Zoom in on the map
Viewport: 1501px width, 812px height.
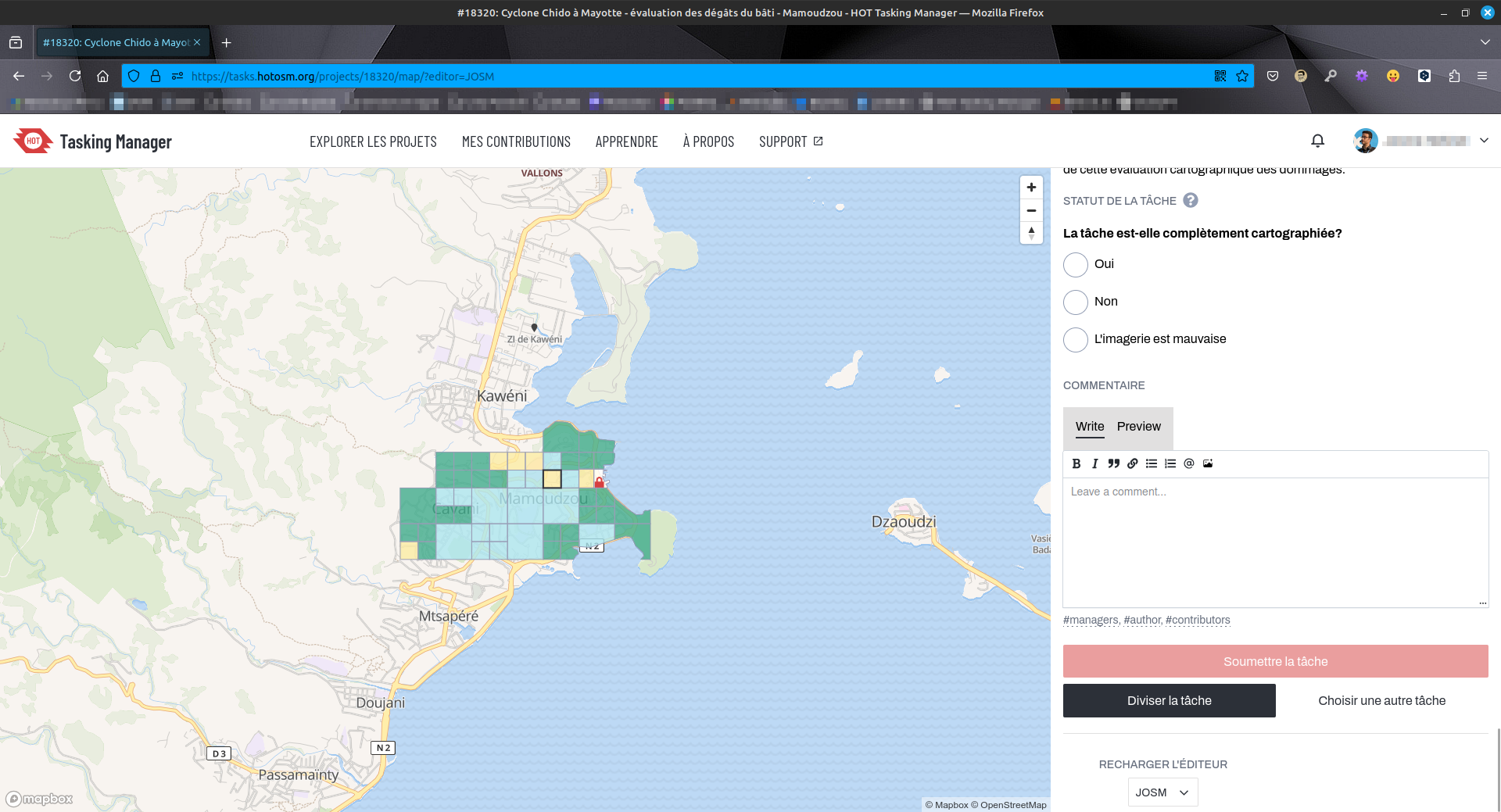[1031, 188]
